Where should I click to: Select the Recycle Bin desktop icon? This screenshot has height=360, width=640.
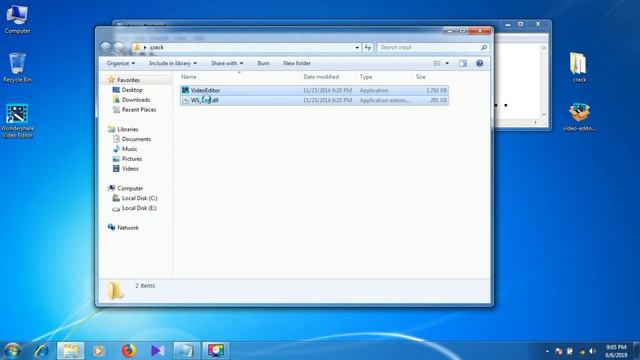pyautogui.click(x=17, y=68)
